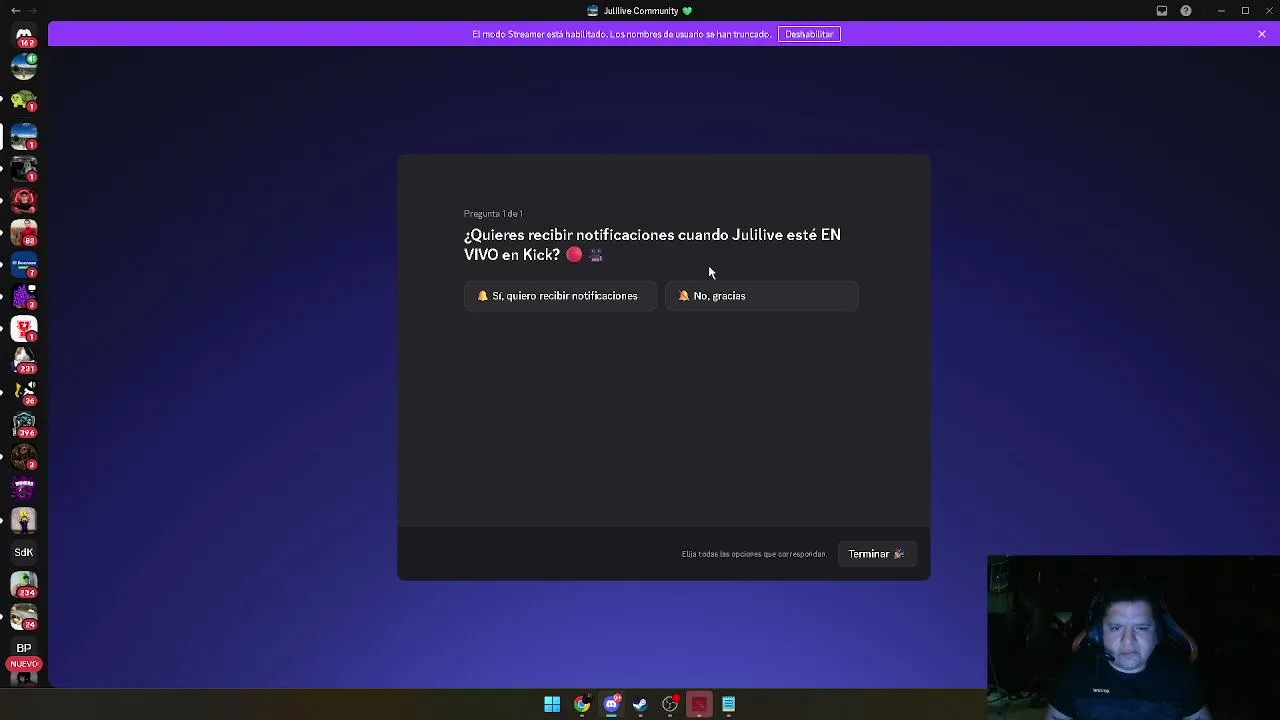
Task: Click the Julilive Community window title
Action: (x=640, y=11)
